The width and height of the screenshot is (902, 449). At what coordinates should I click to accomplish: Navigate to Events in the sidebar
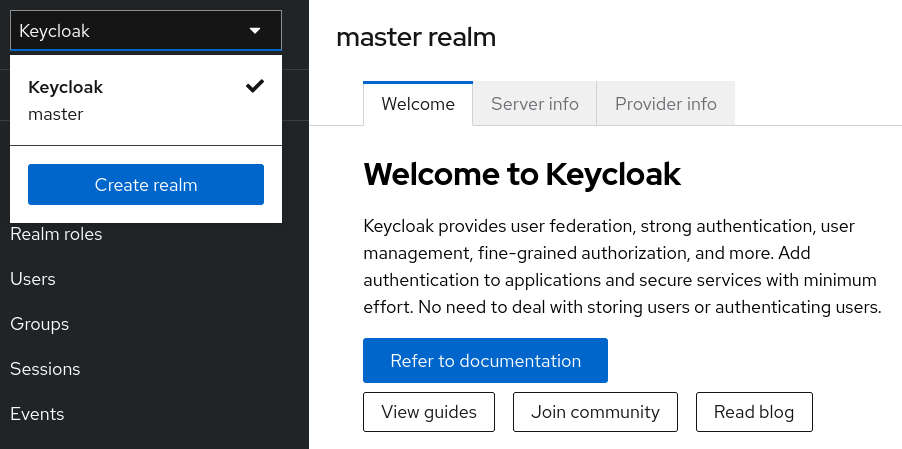coord(37,413)
